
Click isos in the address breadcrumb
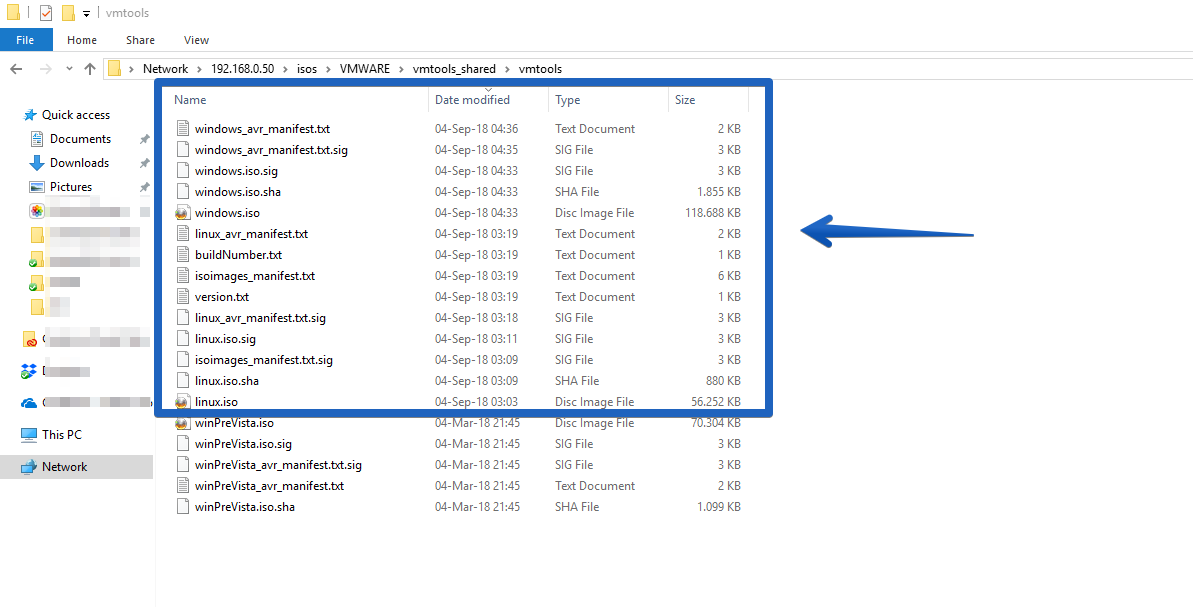point(307,68)
